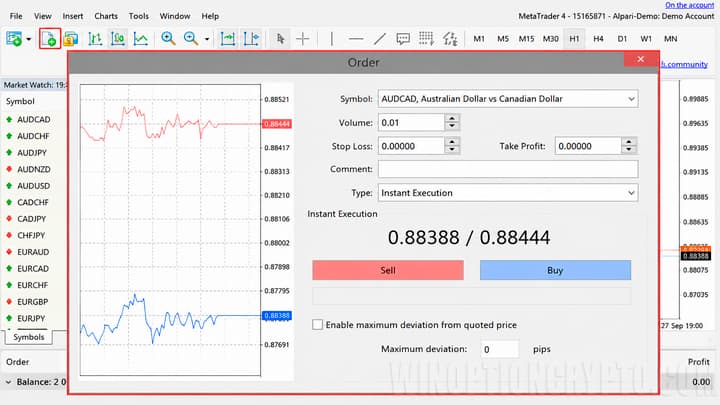720x405 pixels.
Task: Click the Zoom In magnifier icon
Action: tap(168, 39)
